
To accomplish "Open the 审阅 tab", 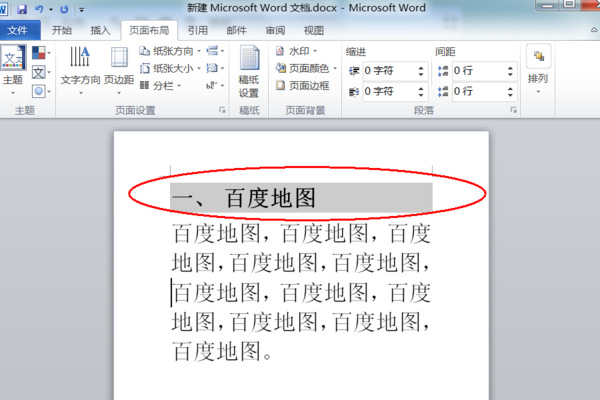I will 275,30.
